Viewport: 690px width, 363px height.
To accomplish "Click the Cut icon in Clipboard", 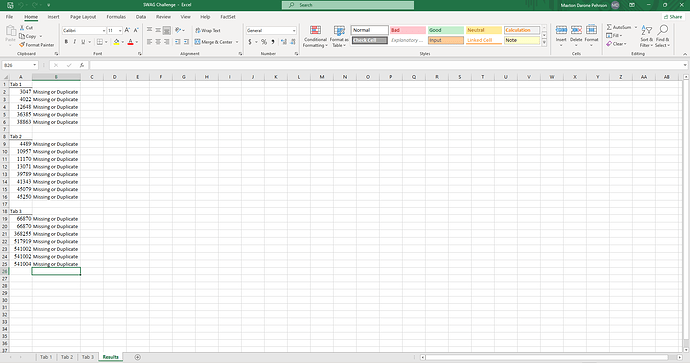I will pos(22,28).
